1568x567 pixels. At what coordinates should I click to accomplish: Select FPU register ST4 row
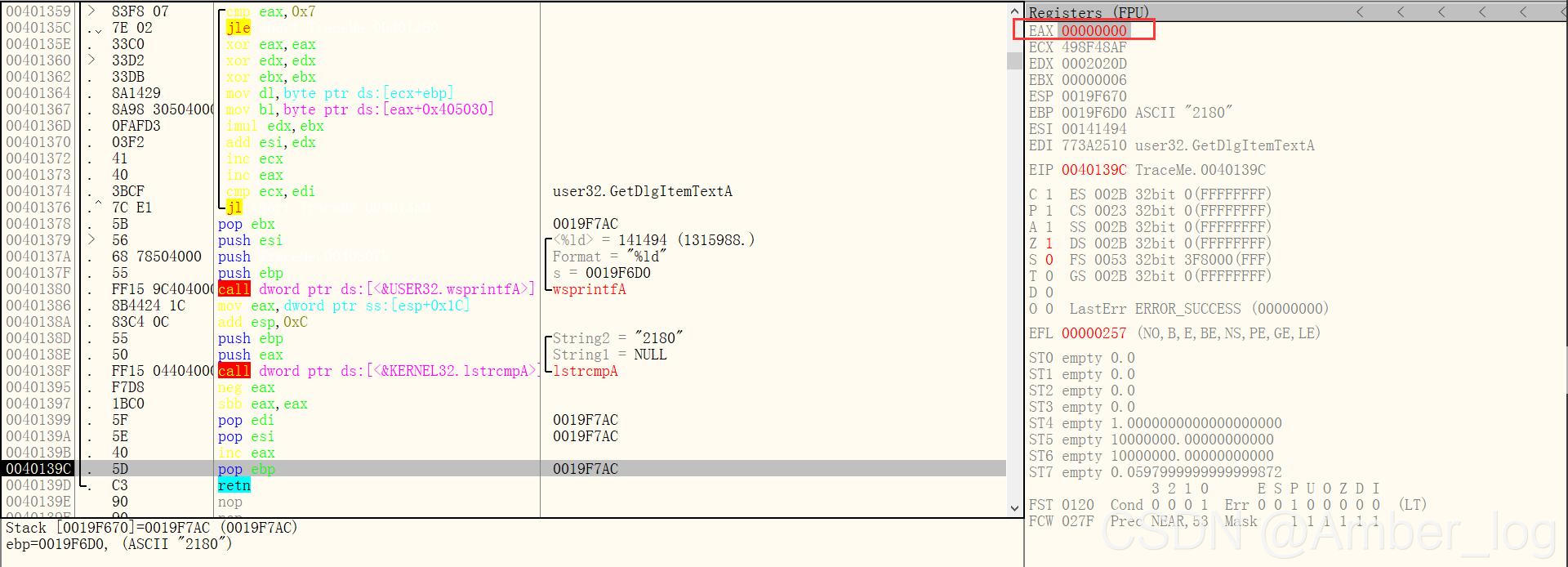click(x=1156, y=423)
